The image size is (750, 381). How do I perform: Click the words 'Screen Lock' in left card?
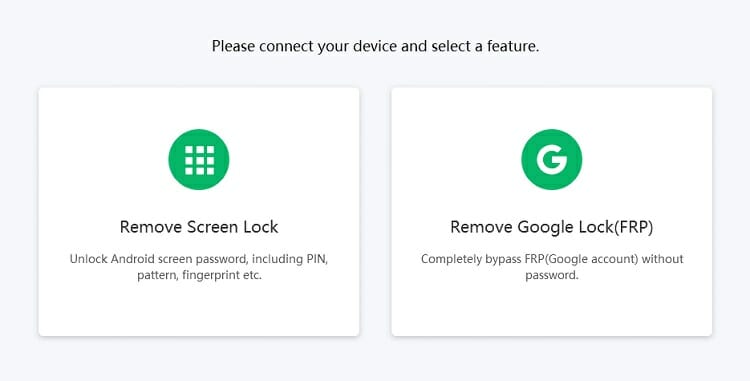(232, 227)
